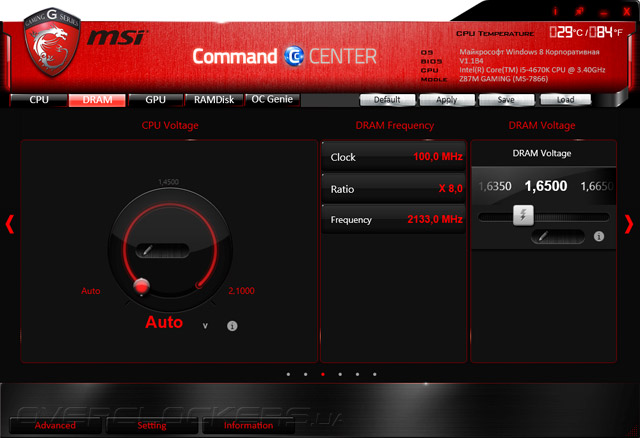Click the Clock 100,0 MHz row
The image size is (640, 438).
click(x=393, y=157)
